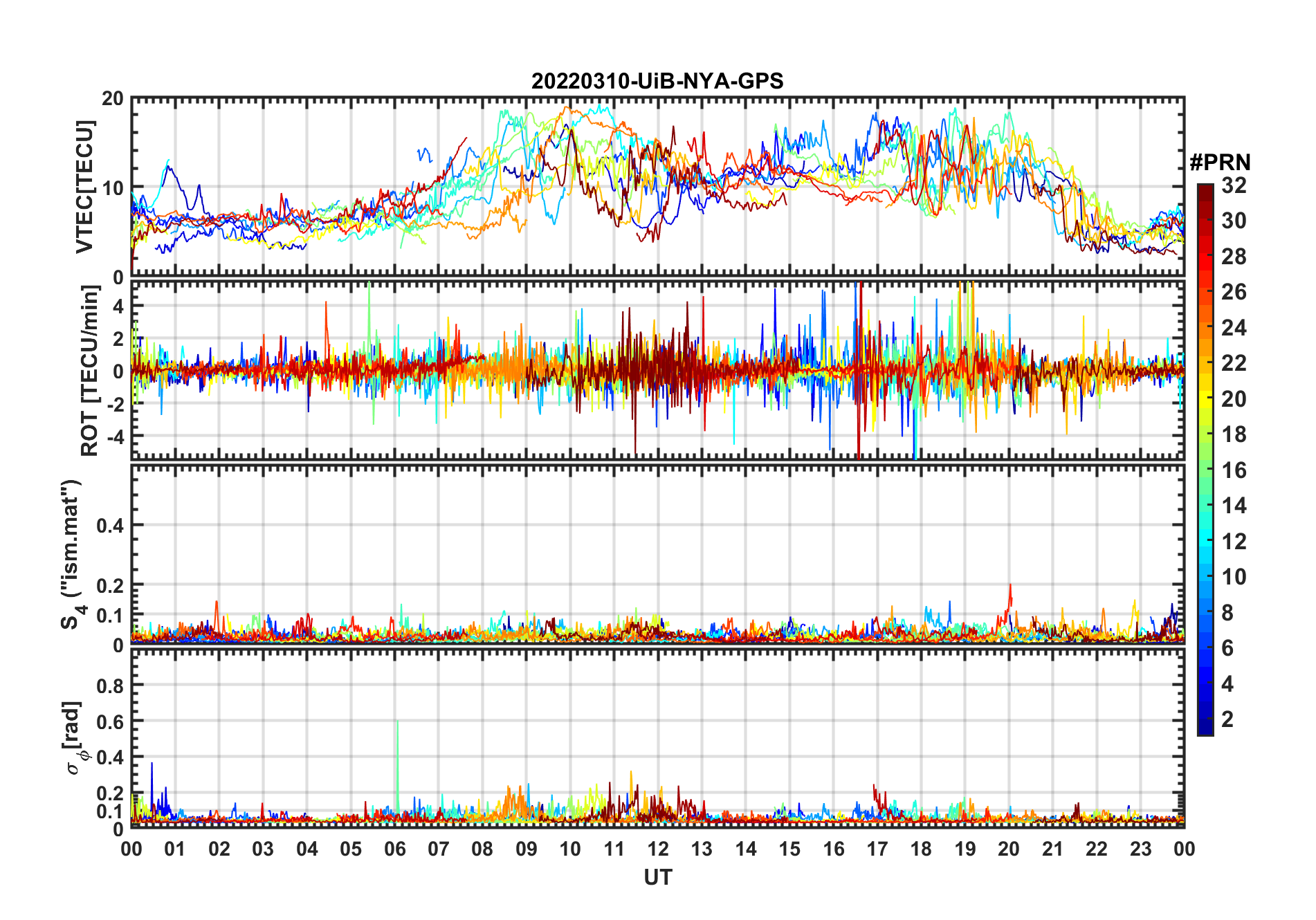The height and width of the screenshot is (920, 1316).
Task: Click colorbar tick label 8
Action: (1227, 613)
